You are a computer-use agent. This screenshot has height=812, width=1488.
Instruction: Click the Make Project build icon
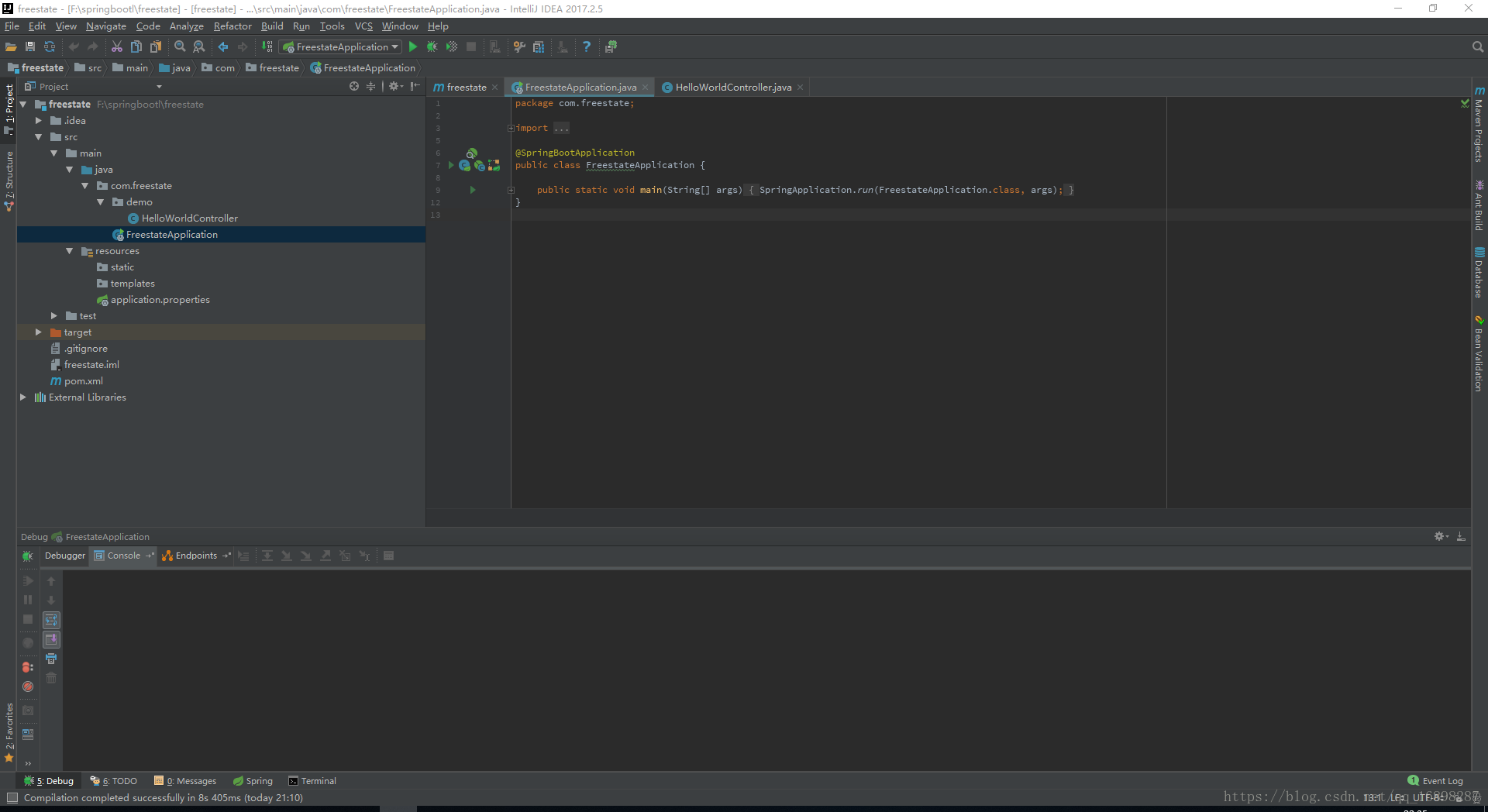click(x=267, y=47)
